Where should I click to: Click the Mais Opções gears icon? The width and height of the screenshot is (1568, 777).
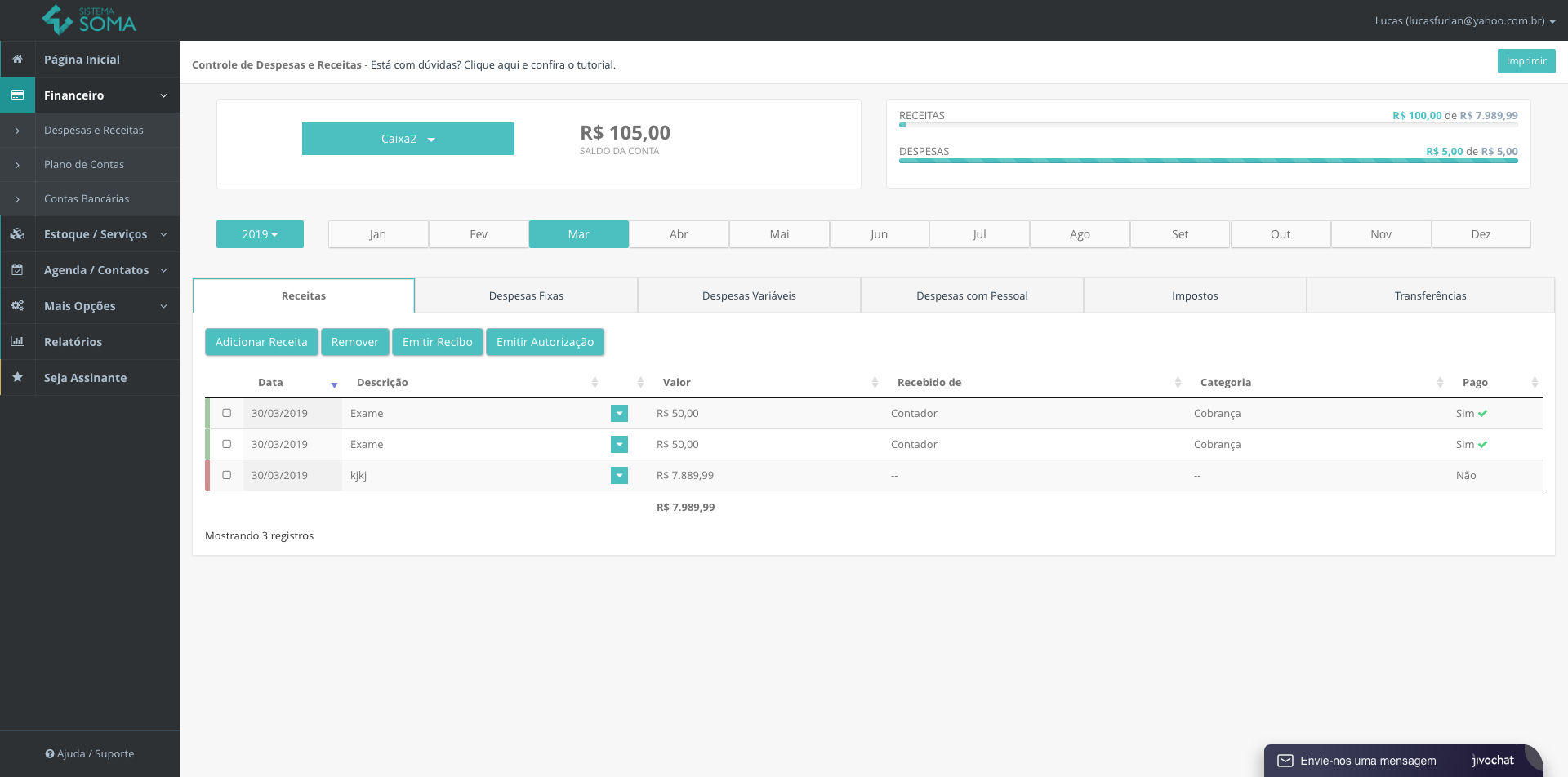tap(17, 305)
